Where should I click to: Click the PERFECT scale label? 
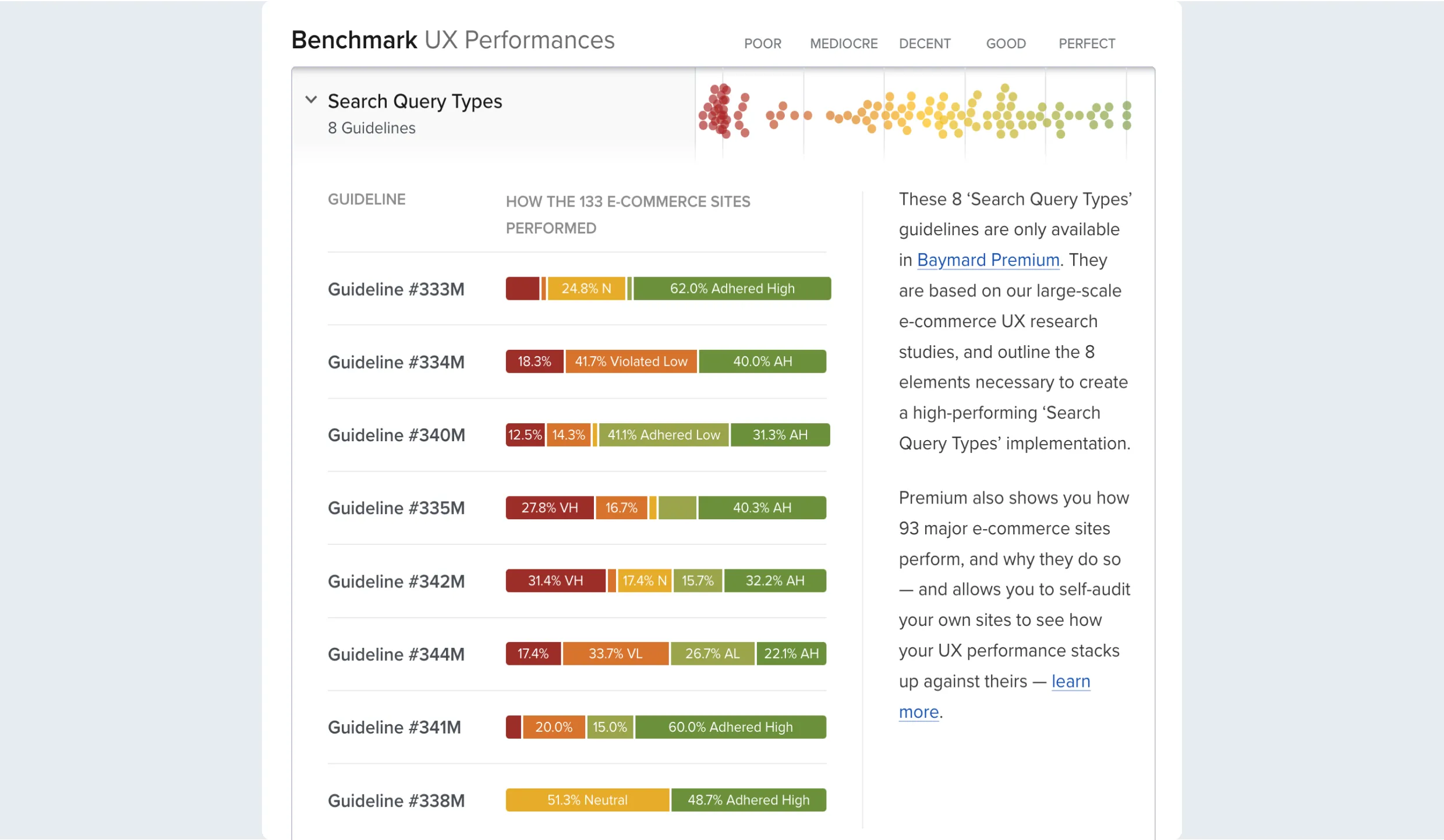(x=1086, y=44)
